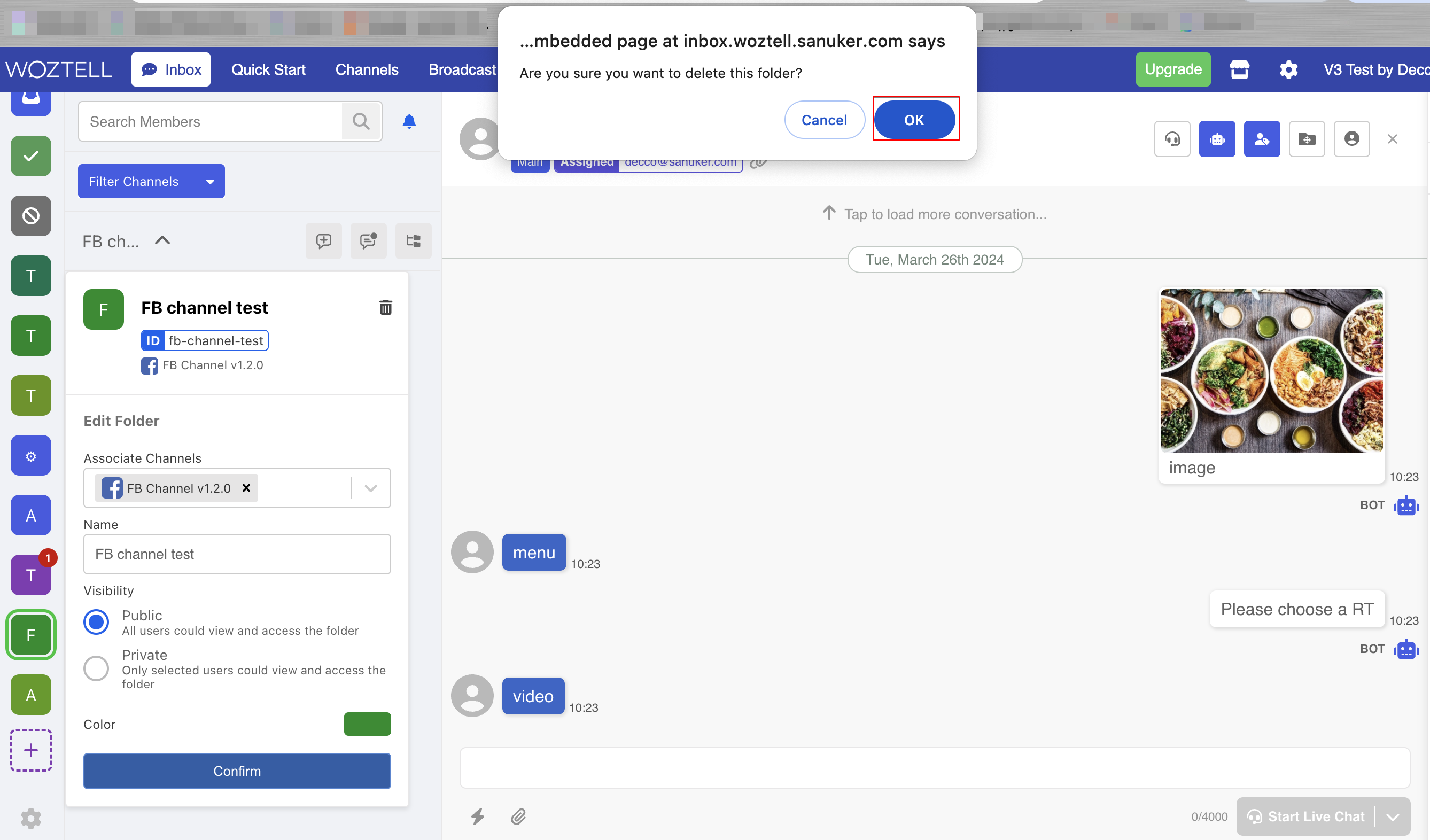Select the Public visibility radio button
The height and width of the screenshot is (840, 1430).
coord(96,621)
